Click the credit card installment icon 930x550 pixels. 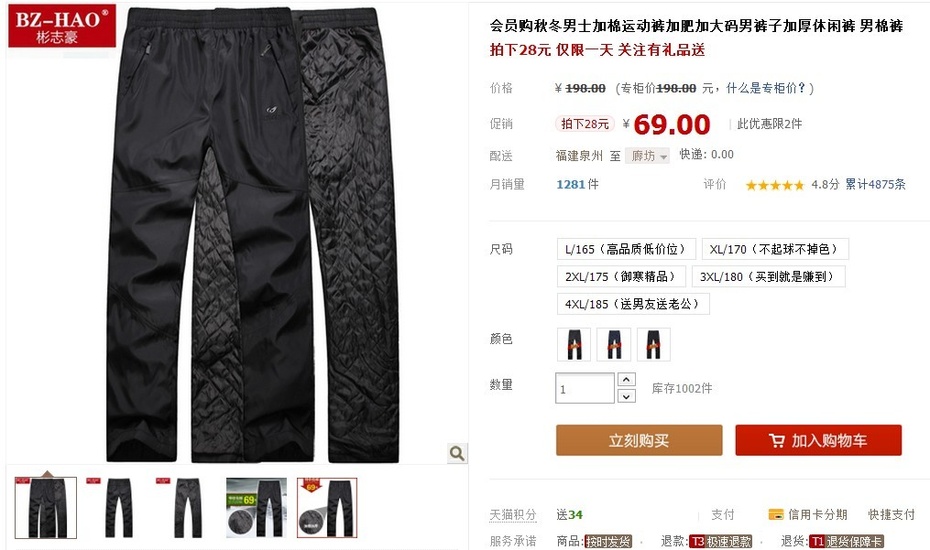click(775, 514)
